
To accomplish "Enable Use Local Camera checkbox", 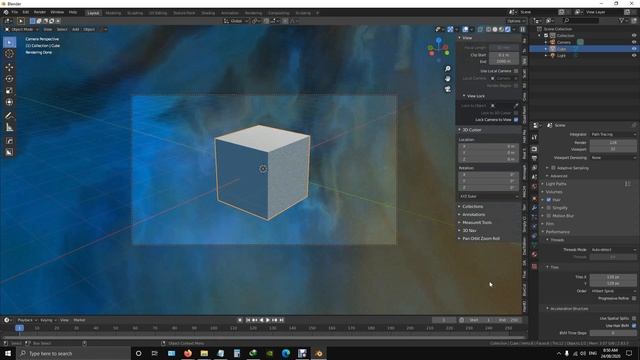I will coord(516,71).
